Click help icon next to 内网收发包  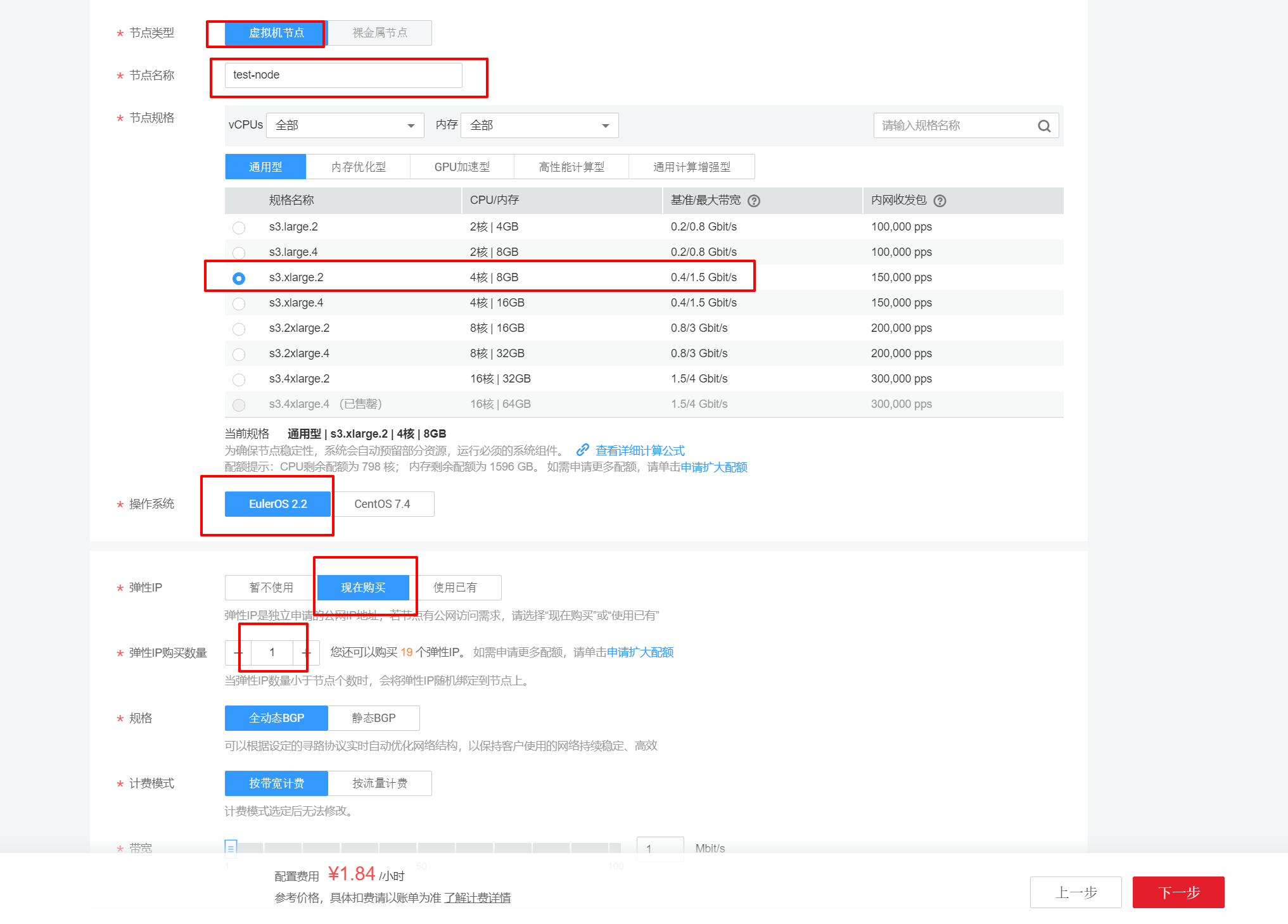[x=940, y=201]
